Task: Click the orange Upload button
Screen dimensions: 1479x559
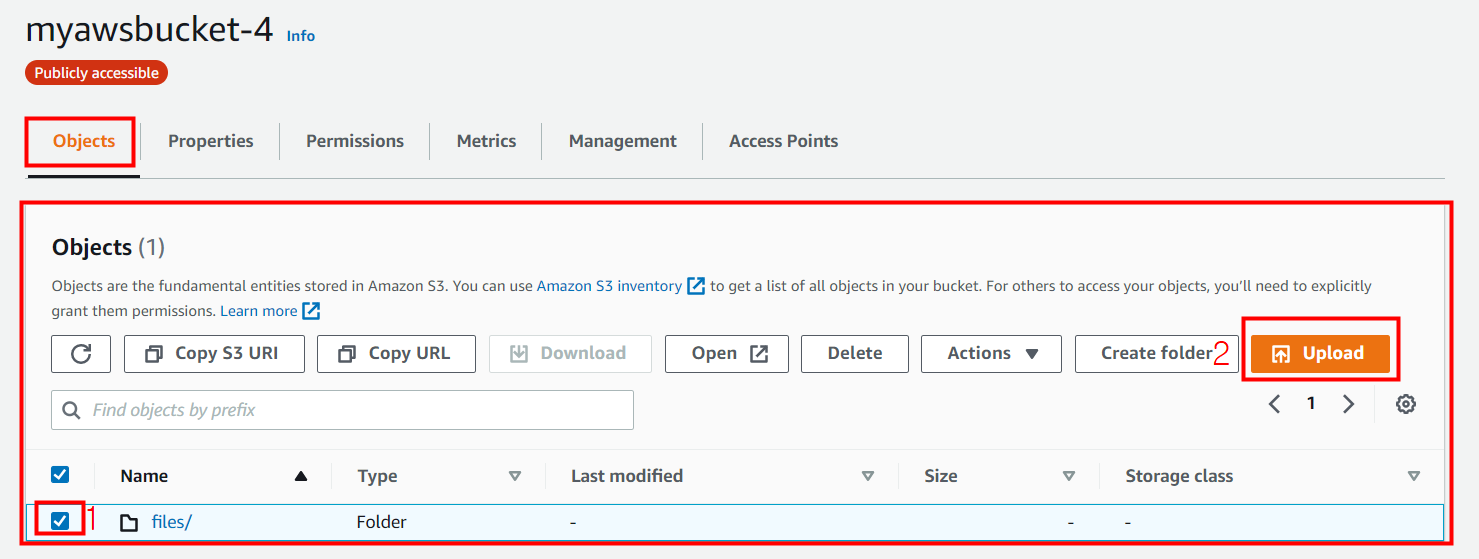Action: point(1320,353)
